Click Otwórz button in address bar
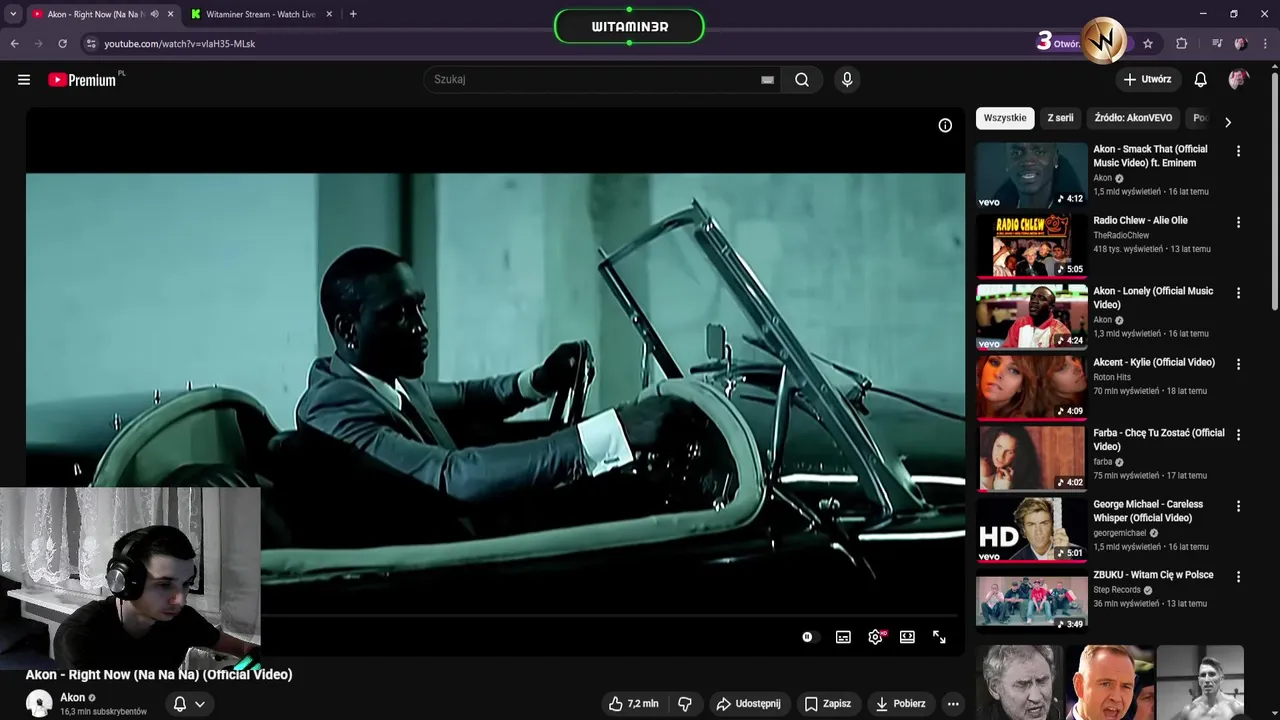Viewport: 1280px width, 720px height. coord(1067,44)
